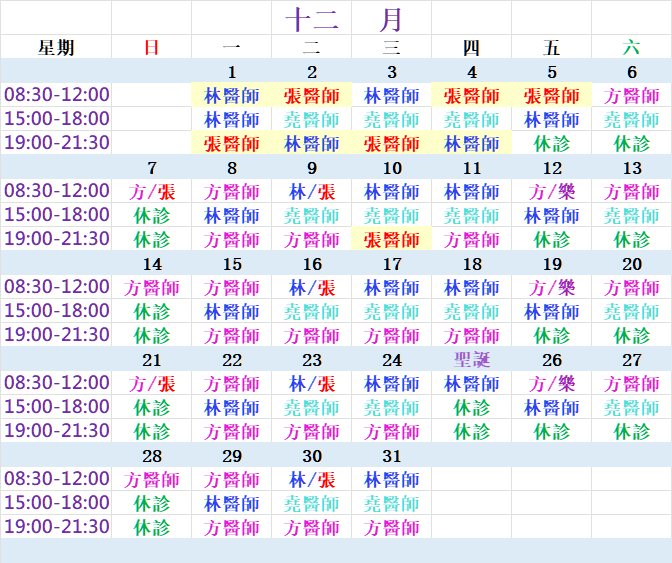Image resolution: width=672 pixels, height=563 pixels.
Task: Click date number 31
Action: point(392,456)
